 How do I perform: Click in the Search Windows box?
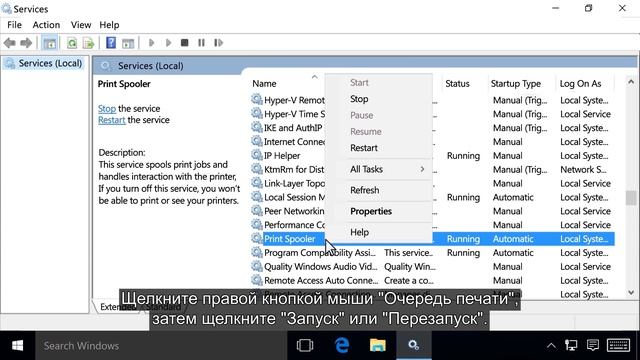pyautogui.click(x=161, y=346)
